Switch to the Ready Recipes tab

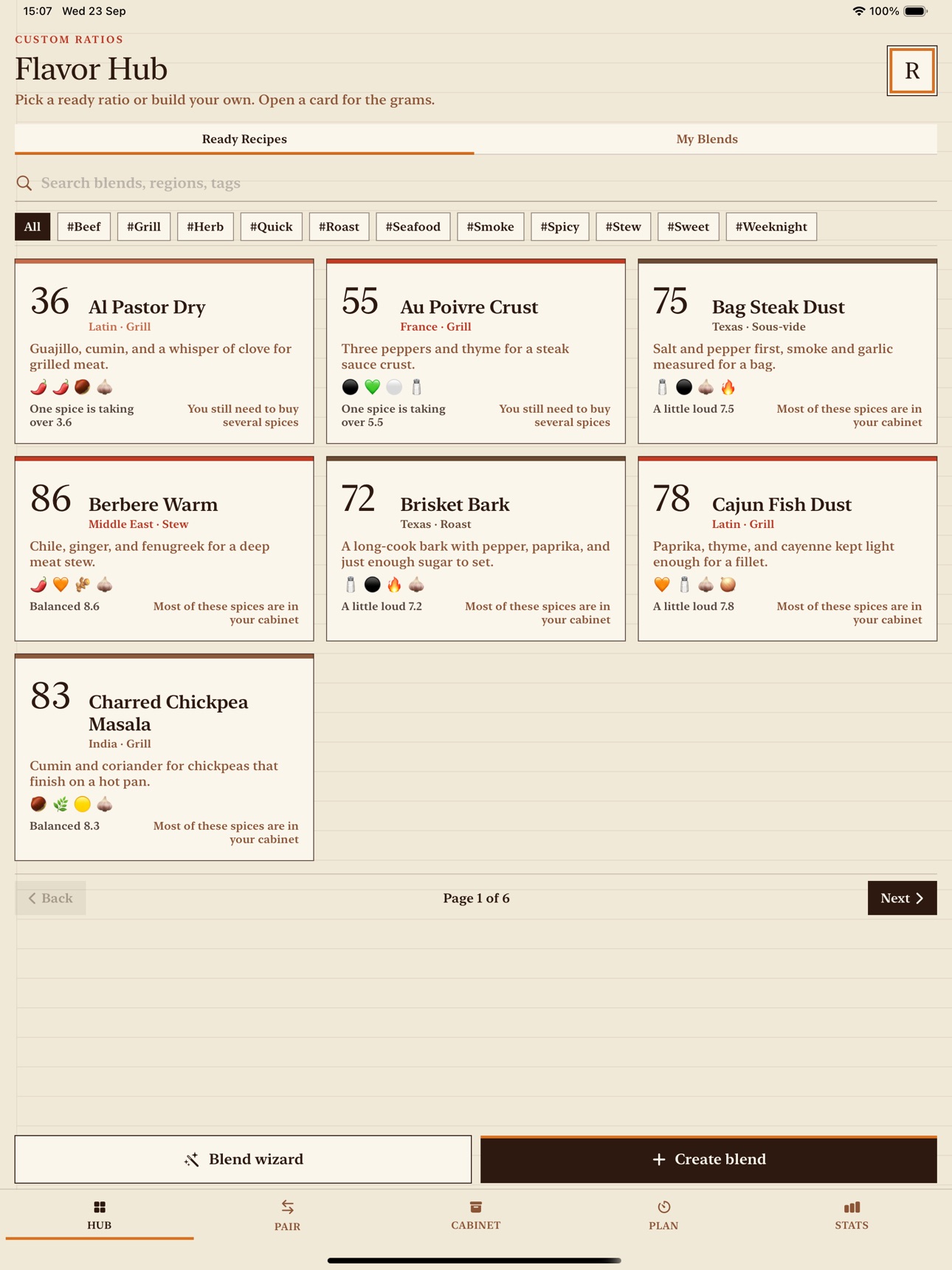coord(244,139)
